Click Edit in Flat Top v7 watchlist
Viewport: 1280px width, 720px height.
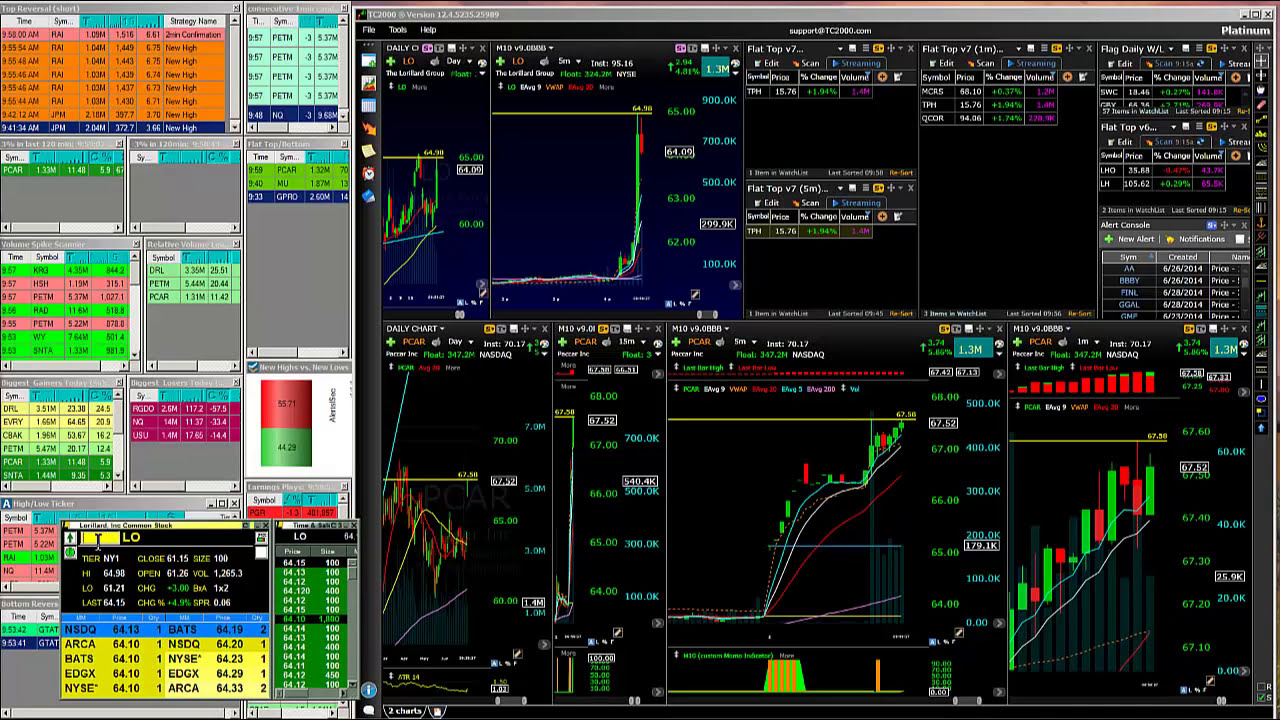tap(767, 63)
